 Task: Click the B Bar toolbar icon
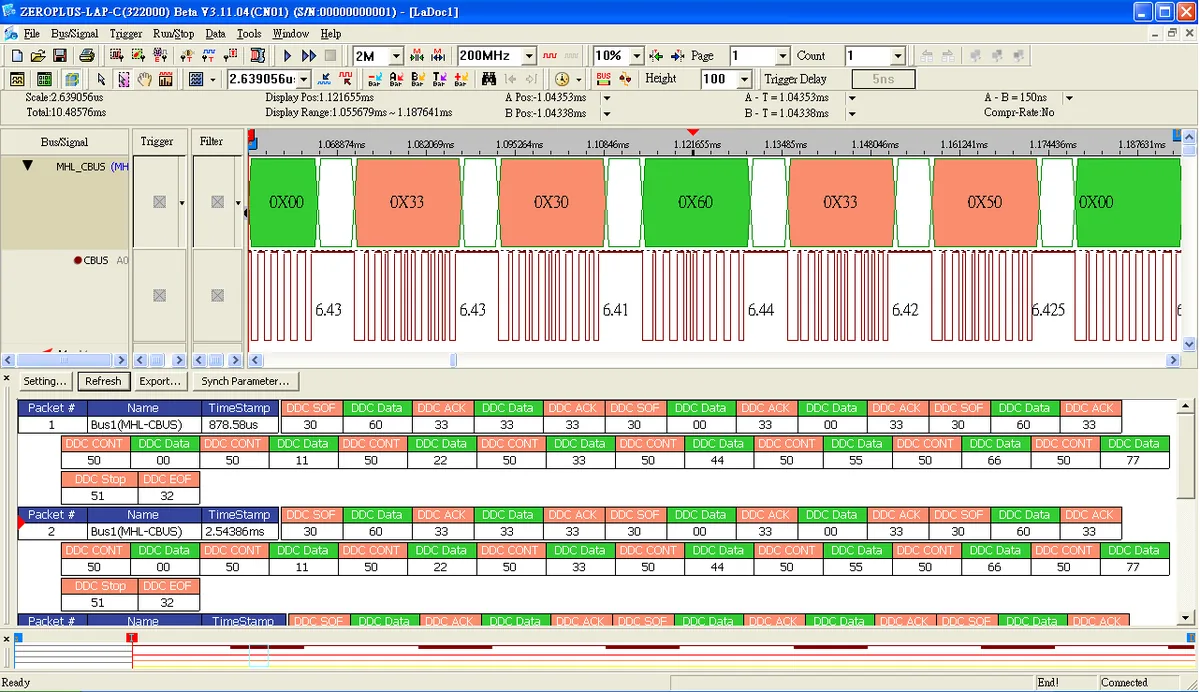[416, 78]
